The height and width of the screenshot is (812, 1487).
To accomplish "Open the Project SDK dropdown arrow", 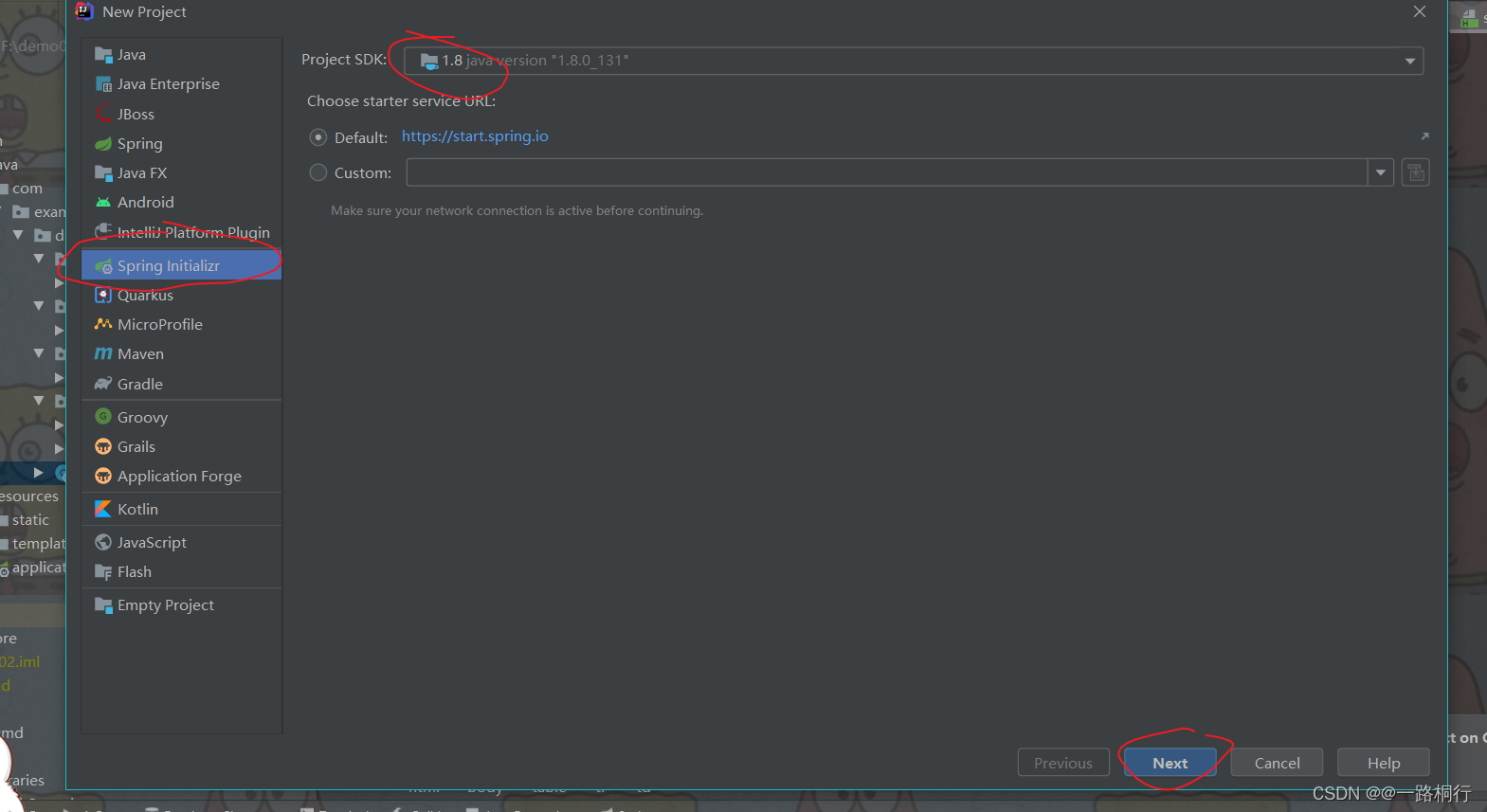I will click(1409, 61).
